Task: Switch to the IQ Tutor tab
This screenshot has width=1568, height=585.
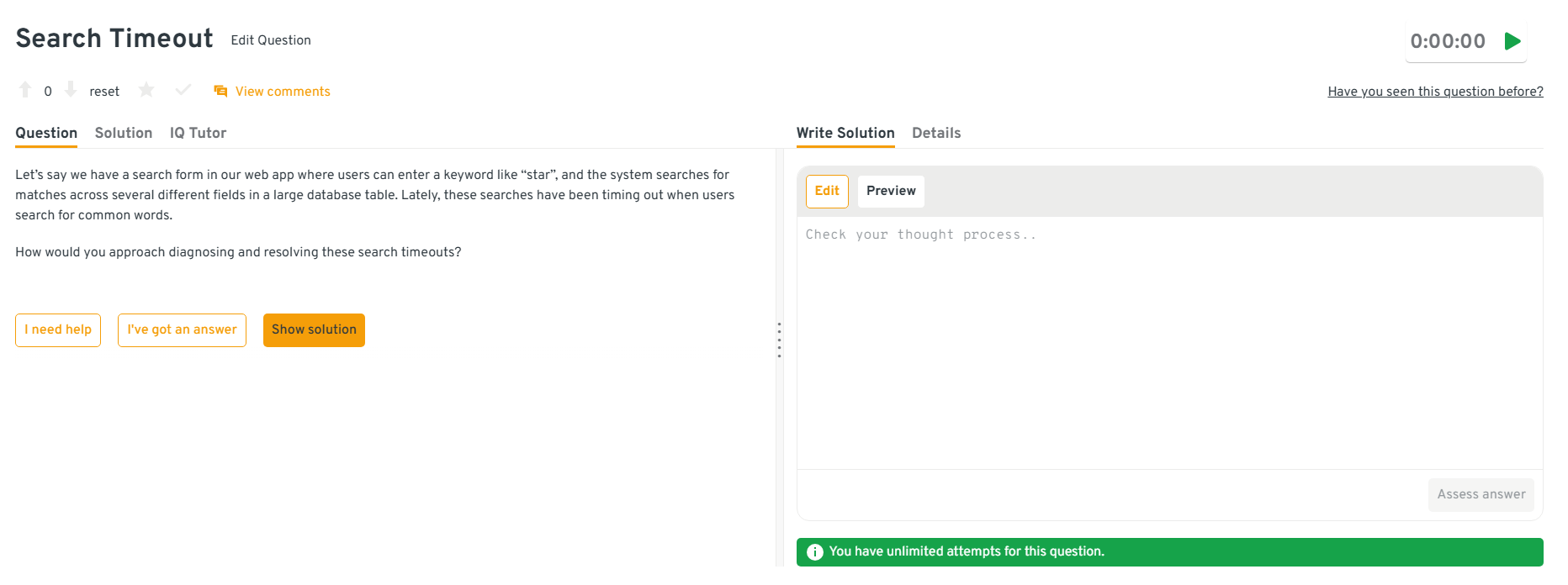Action: (198, 133)
